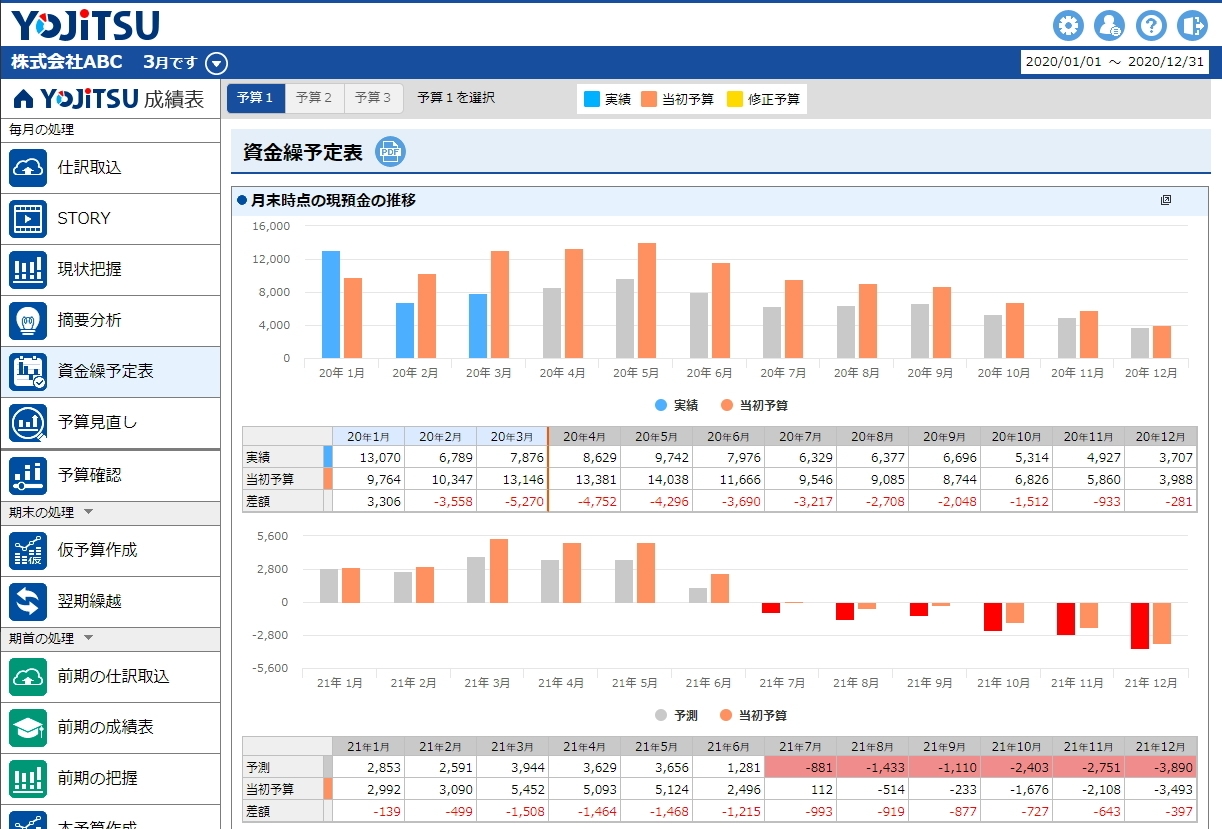Open the help question mark icon

(x=1151, y=25)
